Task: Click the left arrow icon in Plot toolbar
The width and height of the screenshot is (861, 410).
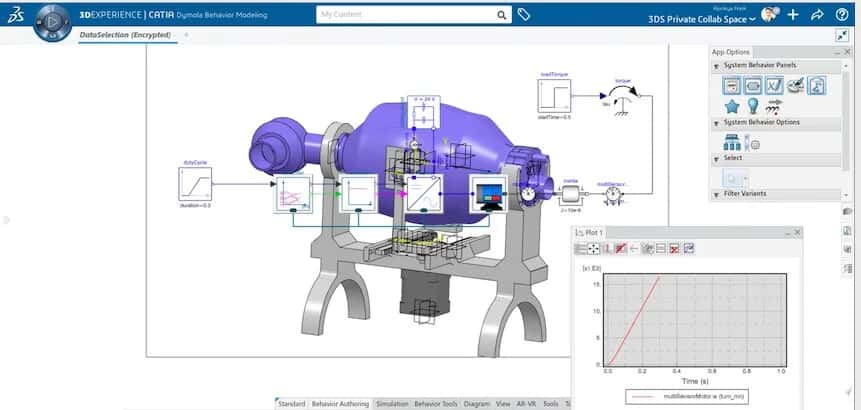Action: coord(634,249)
